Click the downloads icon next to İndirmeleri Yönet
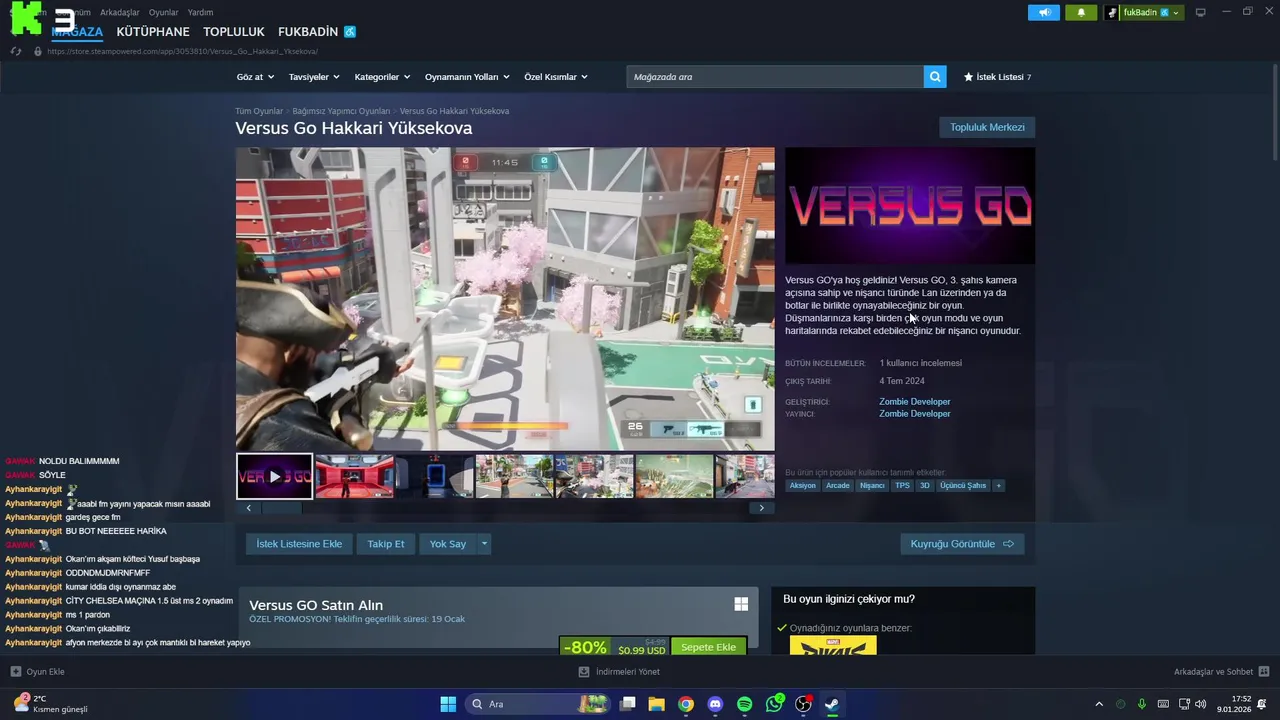Image resolution: width=1280 pixels, height=720 pixels. pos(584,672)
